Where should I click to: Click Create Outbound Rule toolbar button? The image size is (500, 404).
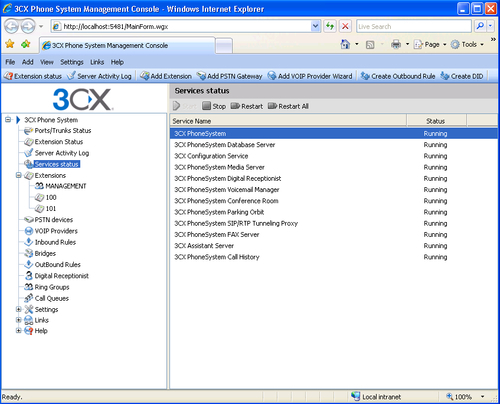pos(398,76)
